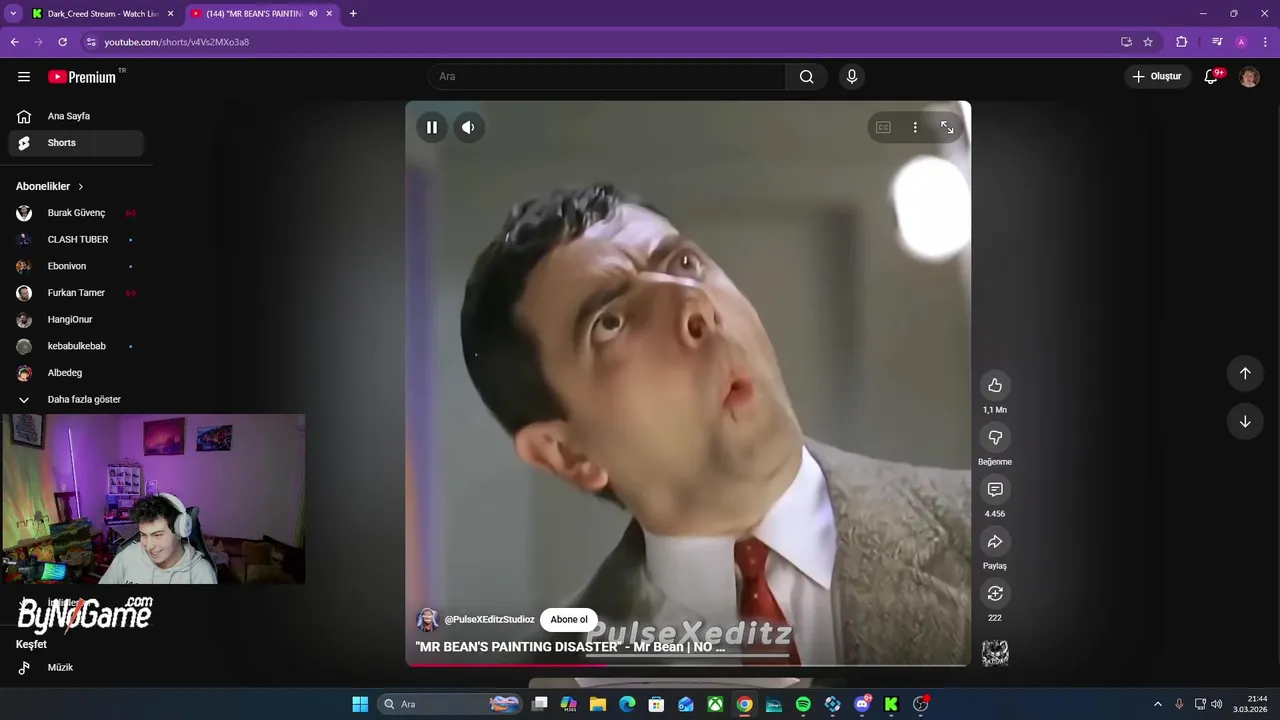The height and width of the screenshot is (720, 1280).
Task: Expand Daha fazla göster list
Action: [76, 400]
